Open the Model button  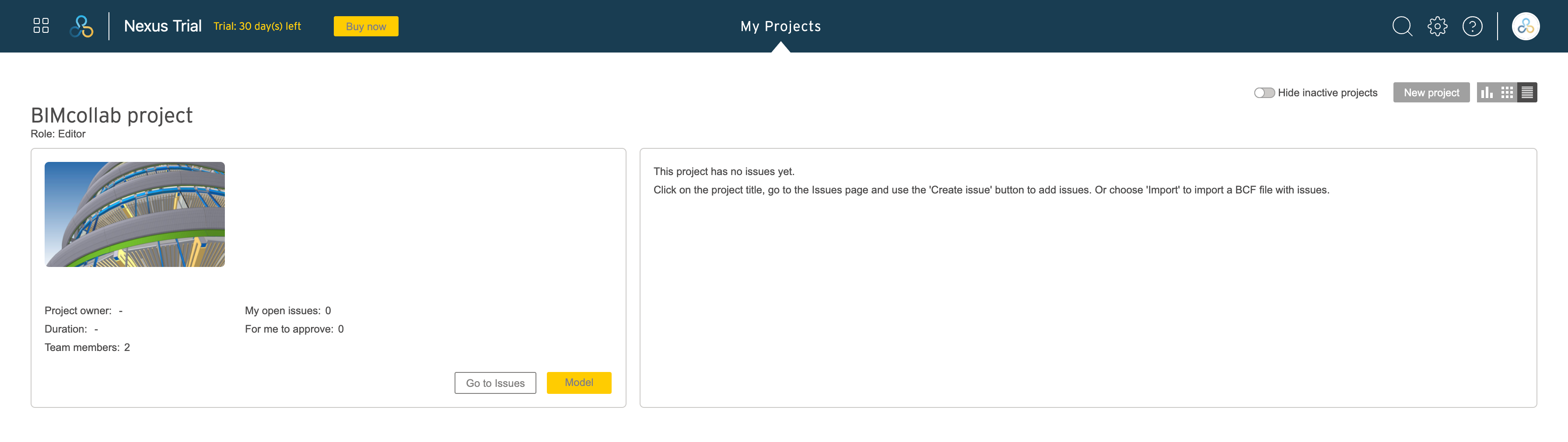pos(579,382)
